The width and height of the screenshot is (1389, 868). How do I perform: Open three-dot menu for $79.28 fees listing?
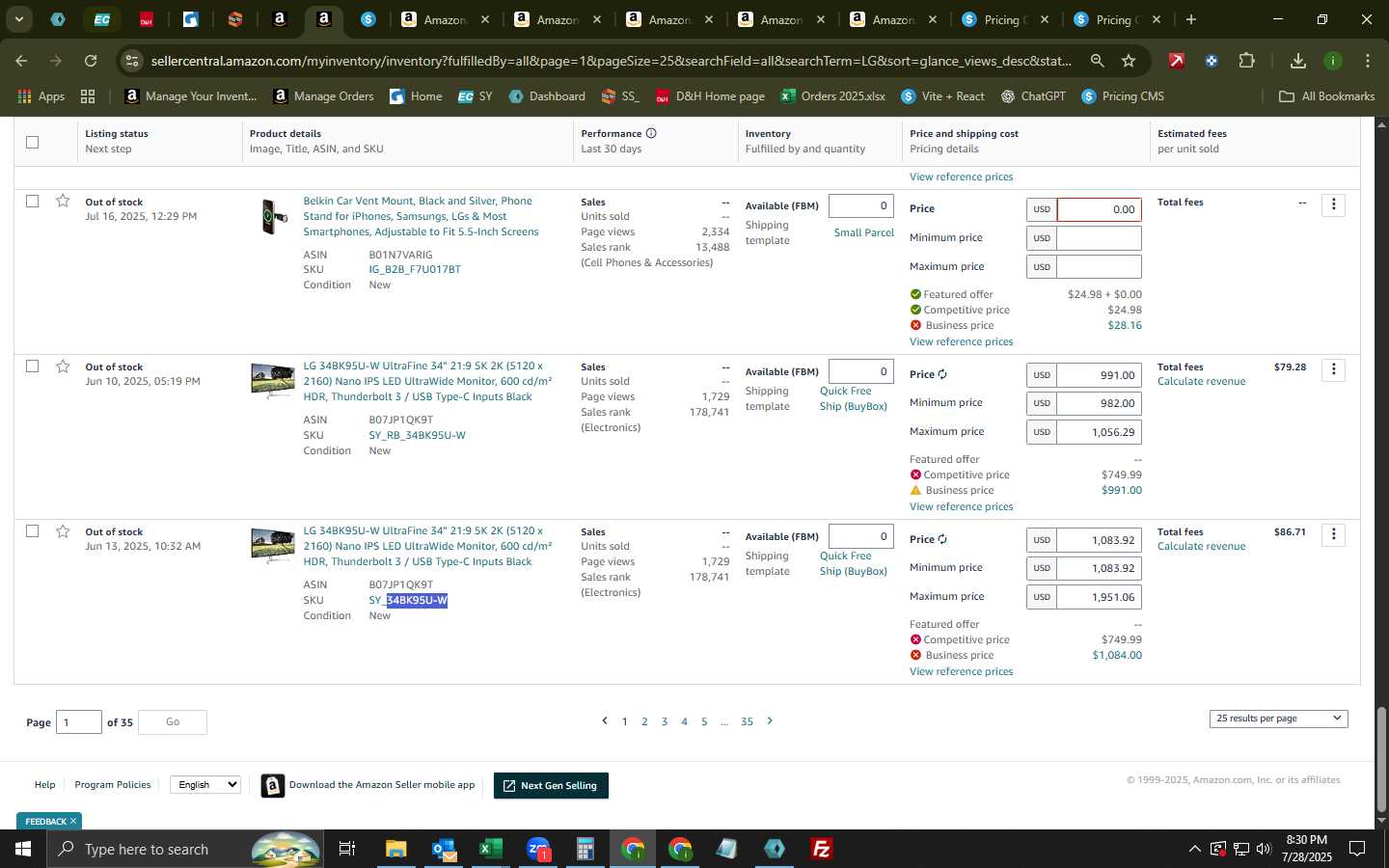click(x=1333, y=369)
